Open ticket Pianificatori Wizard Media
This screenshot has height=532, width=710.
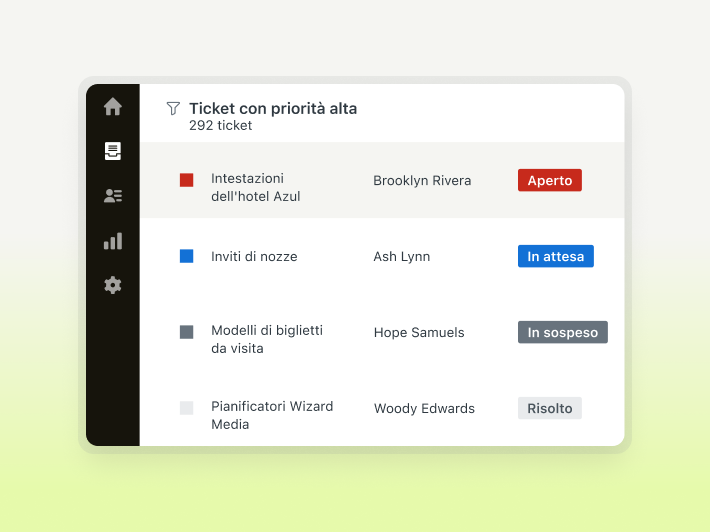point(272,415)
